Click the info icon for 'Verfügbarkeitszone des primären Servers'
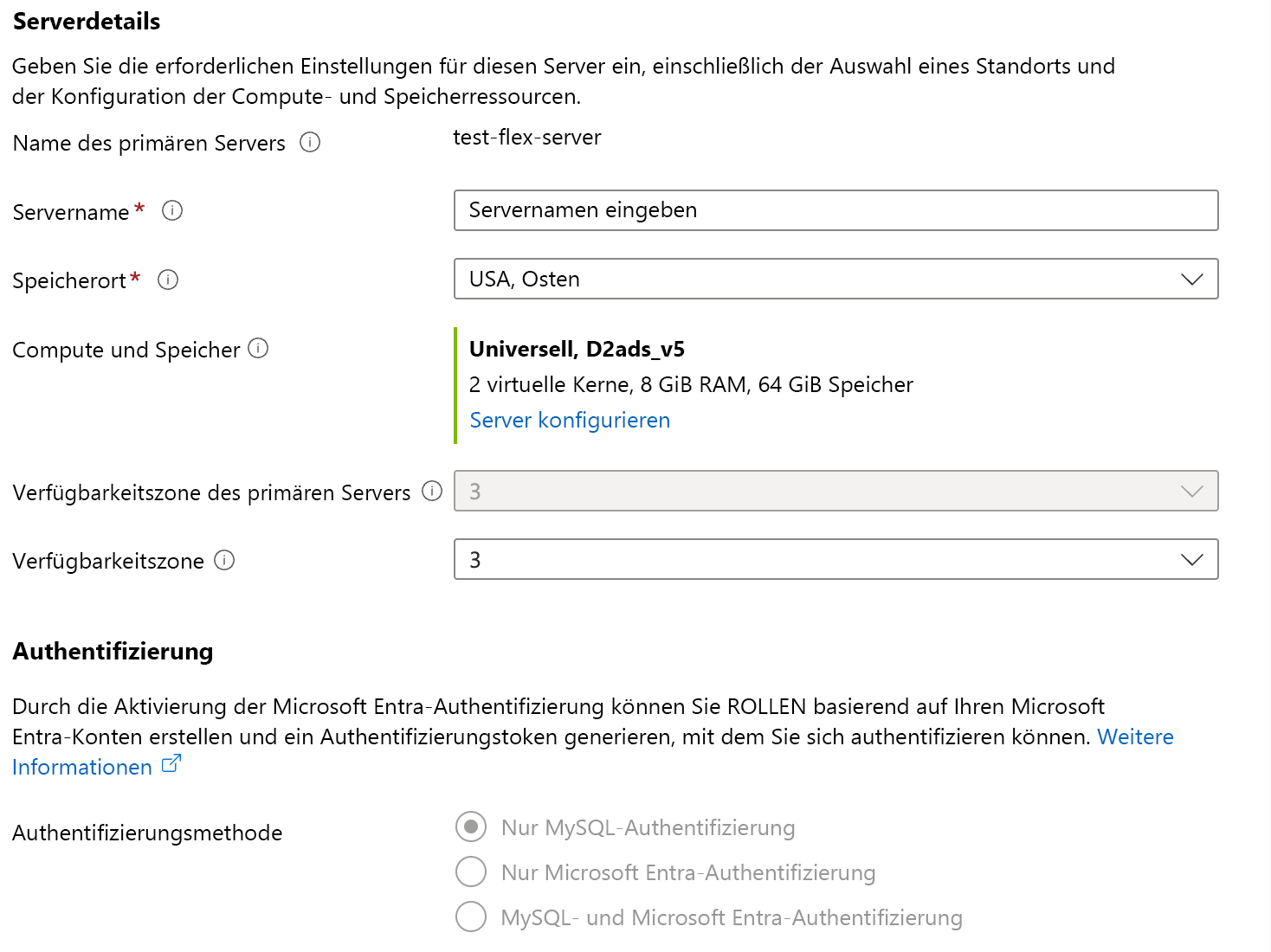 (x=432, y=492)
